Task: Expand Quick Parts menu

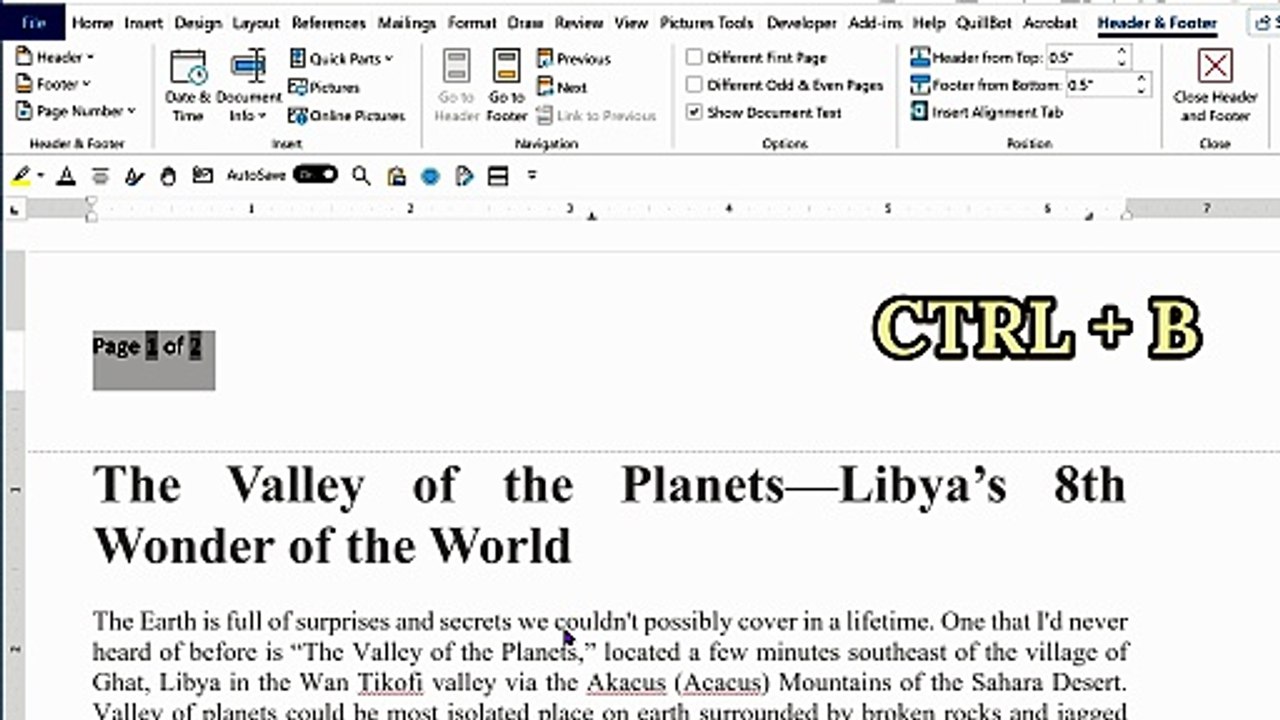Action: tap(342, 59)
